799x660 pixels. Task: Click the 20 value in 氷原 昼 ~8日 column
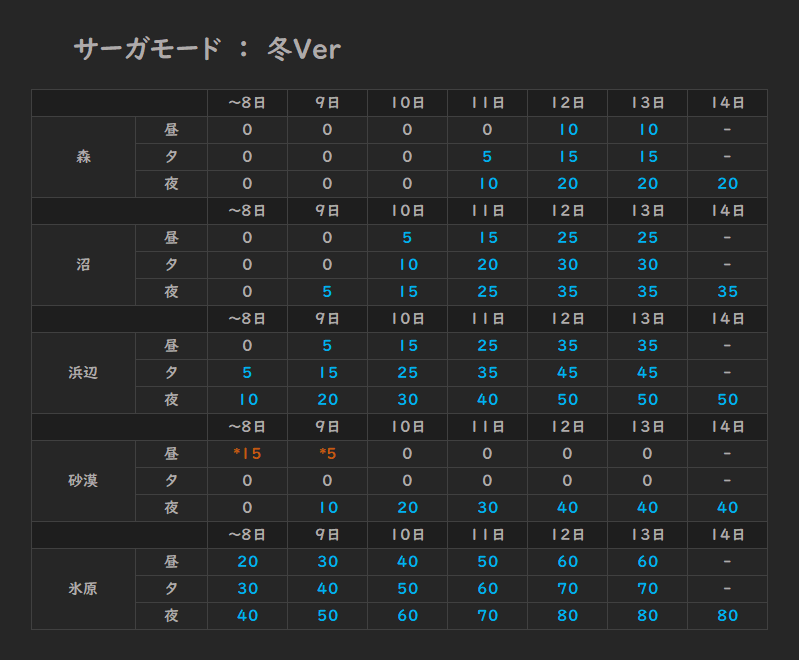pos(248,562)
